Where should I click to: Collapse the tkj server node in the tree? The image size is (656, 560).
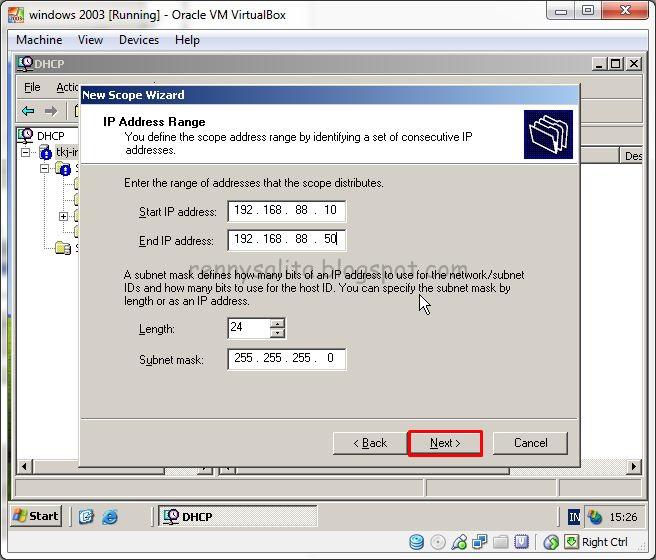(26, 152)
